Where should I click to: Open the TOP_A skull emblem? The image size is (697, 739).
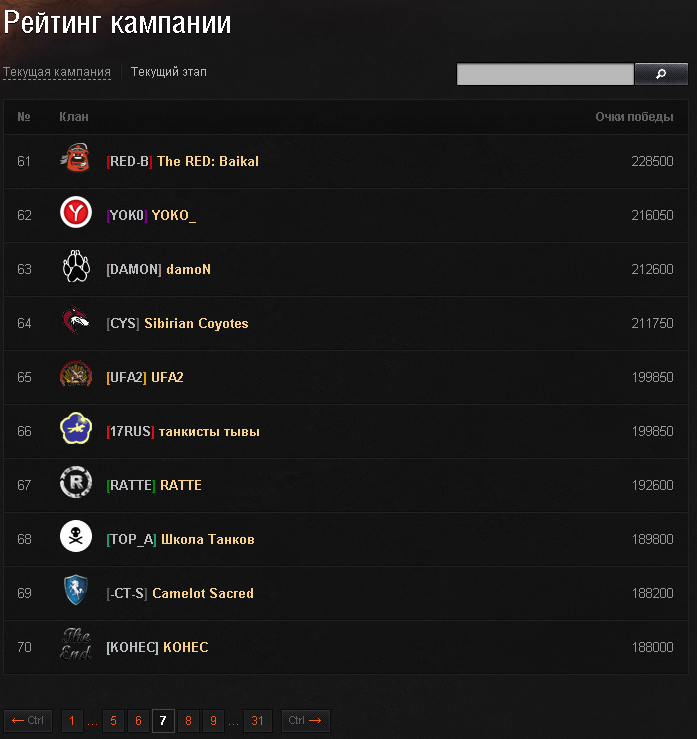(x=76, y=536)
